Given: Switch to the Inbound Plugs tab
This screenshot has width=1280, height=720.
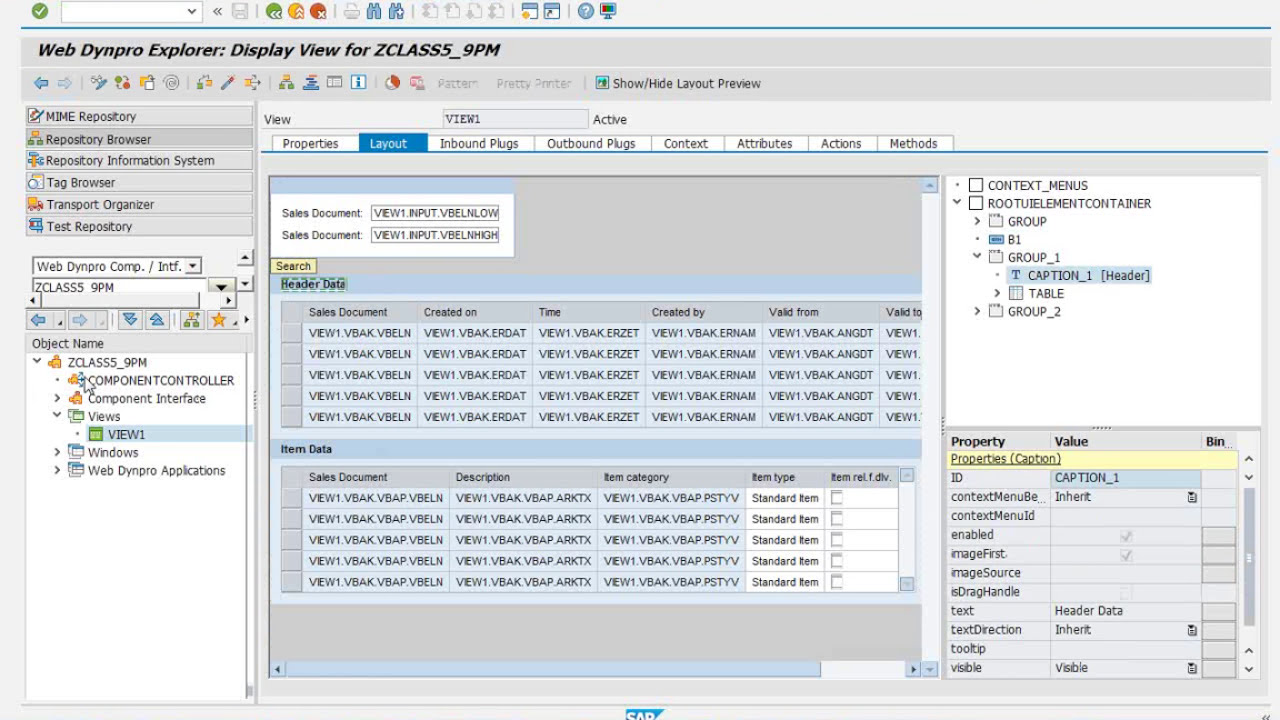Looking at the screenshot, I should point(479,143).
